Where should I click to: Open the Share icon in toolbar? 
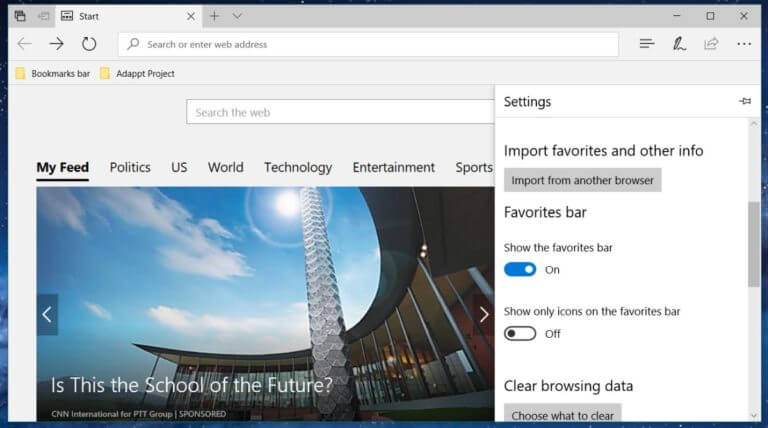(x=711, y=44)
